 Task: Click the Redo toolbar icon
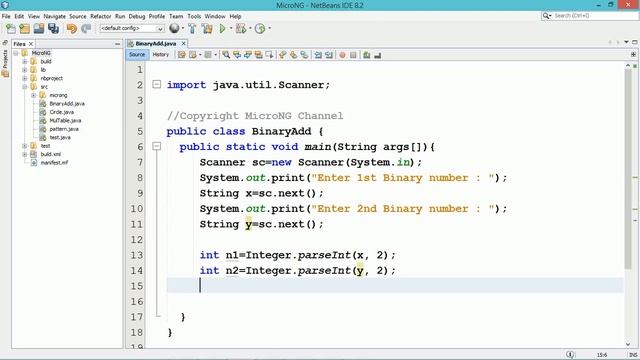(x=86, y=28)
